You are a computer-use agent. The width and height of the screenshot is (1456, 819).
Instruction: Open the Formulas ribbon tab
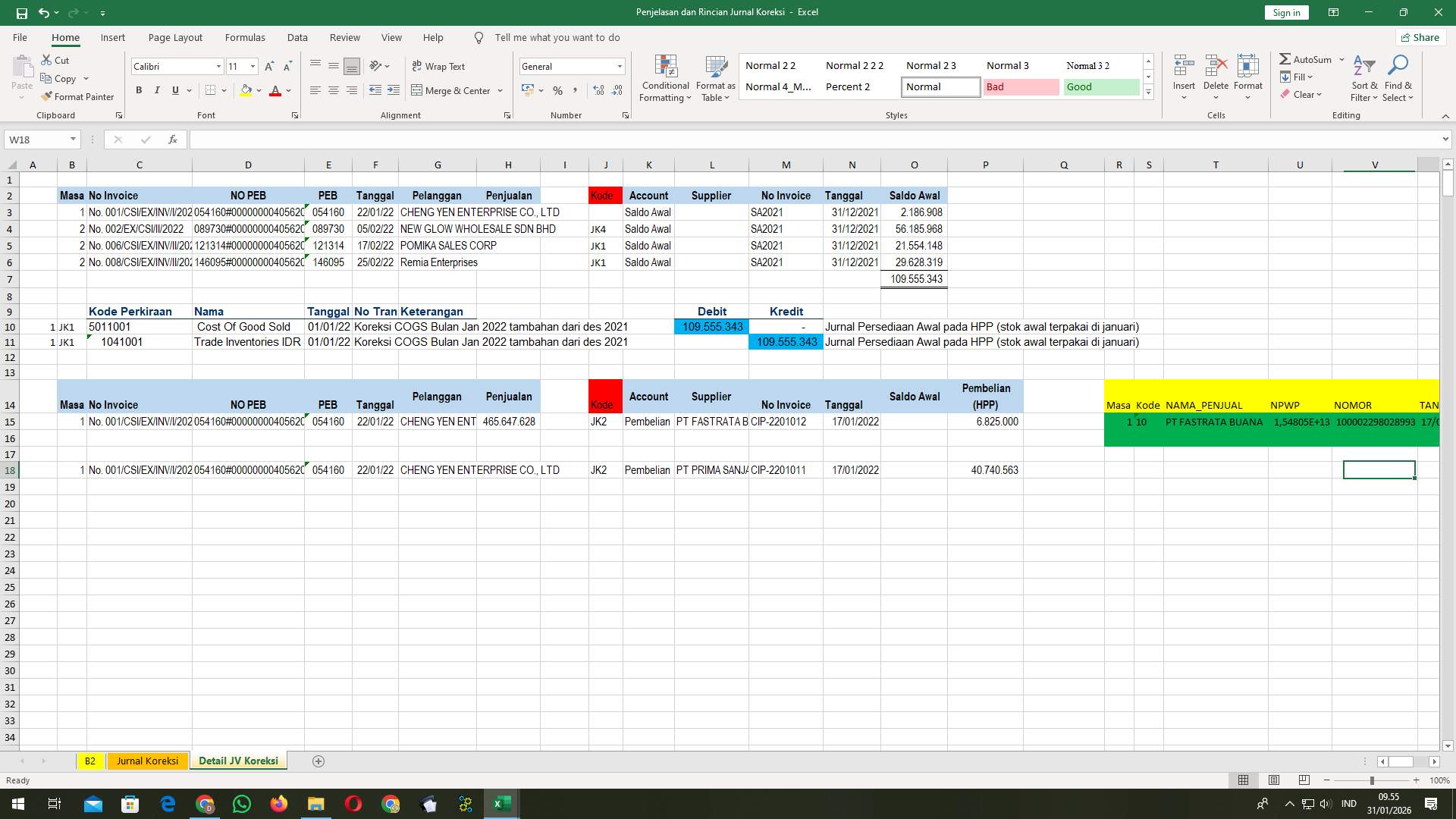tap(244, 37)
